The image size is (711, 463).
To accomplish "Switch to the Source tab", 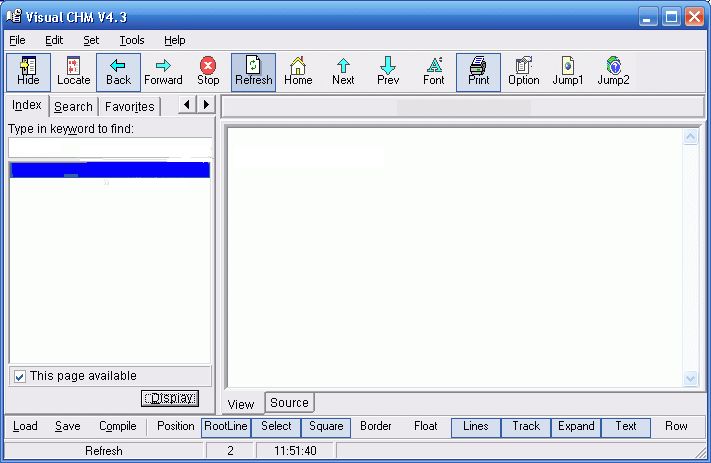I will coord(289,403).
